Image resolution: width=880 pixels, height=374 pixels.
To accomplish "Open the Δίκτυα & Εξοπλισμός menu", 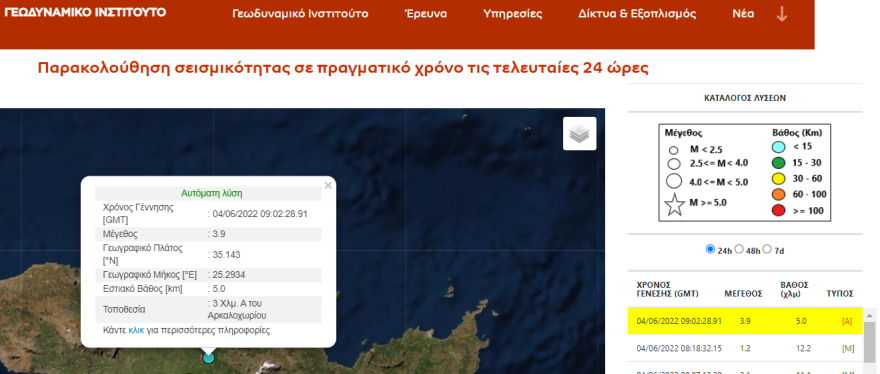I will (637, 14).
